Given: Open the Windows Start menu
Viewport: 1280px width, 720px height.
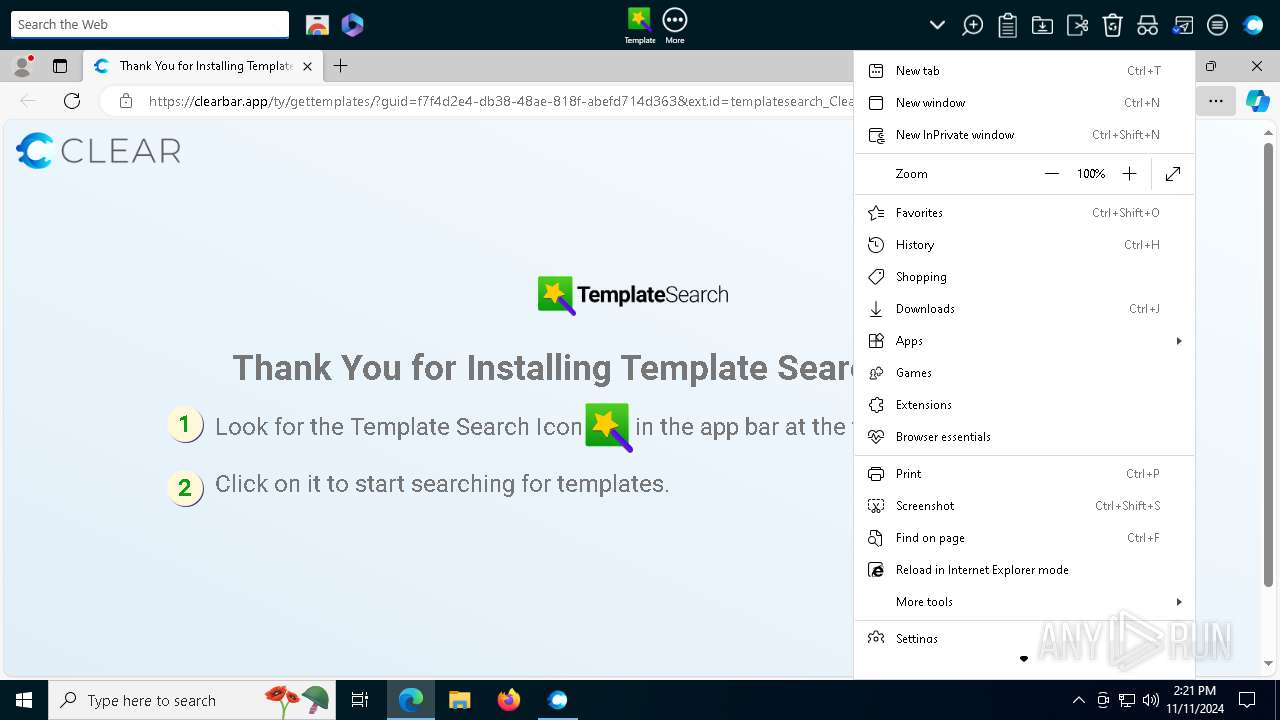Looking at the screenshot, I should pyautogui.click(x=24, y=700).
